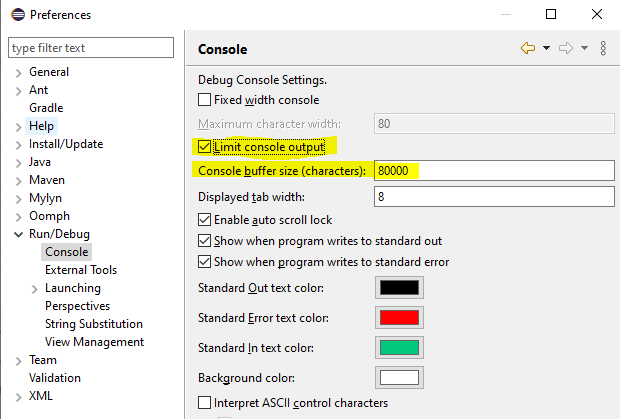
Task: Open the forward history dropdown arrow
Action: pyautogui.click(x=584, y=48)
